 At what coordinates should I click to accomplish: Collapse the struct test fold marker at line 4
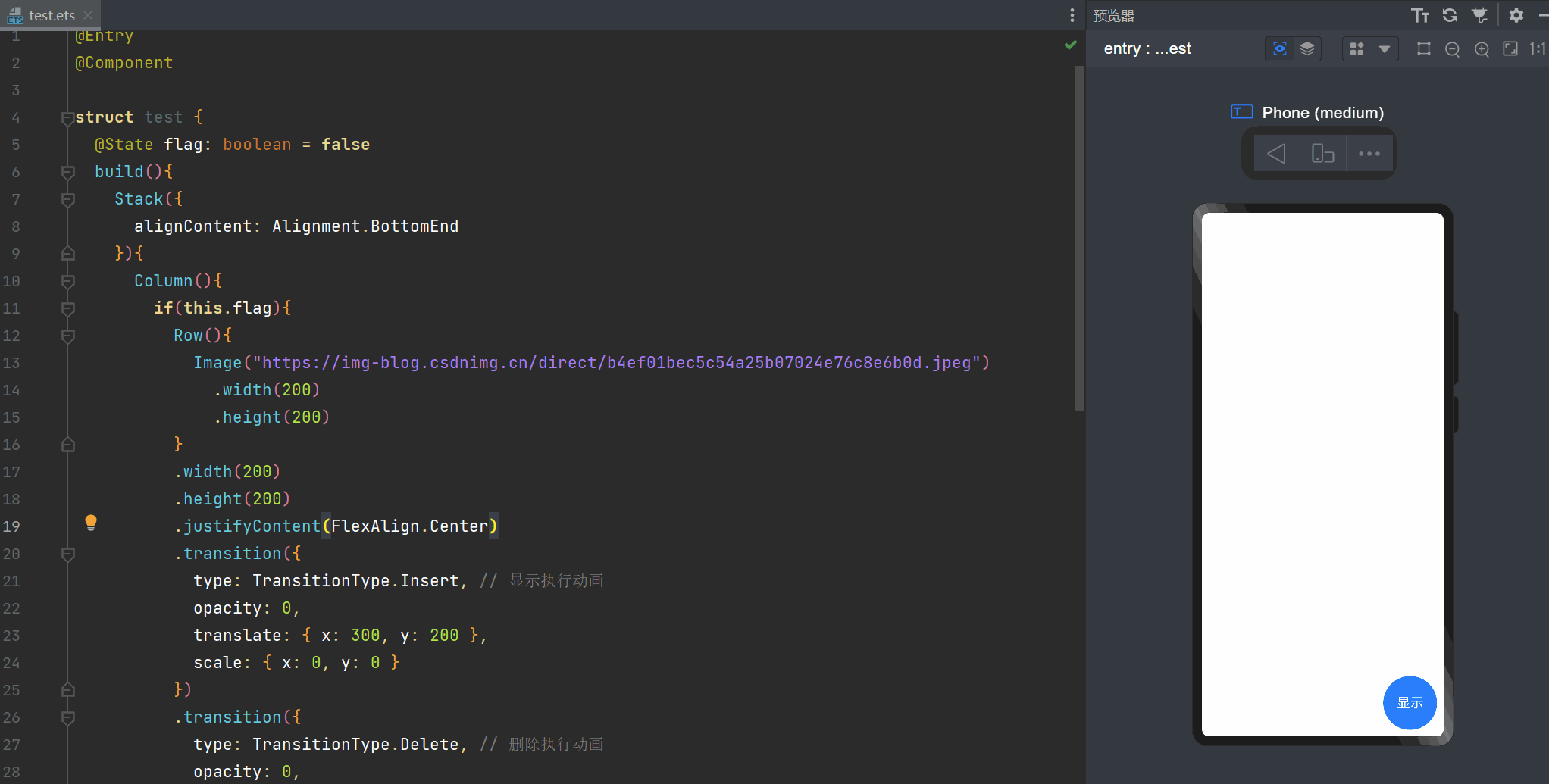(67, 117)
